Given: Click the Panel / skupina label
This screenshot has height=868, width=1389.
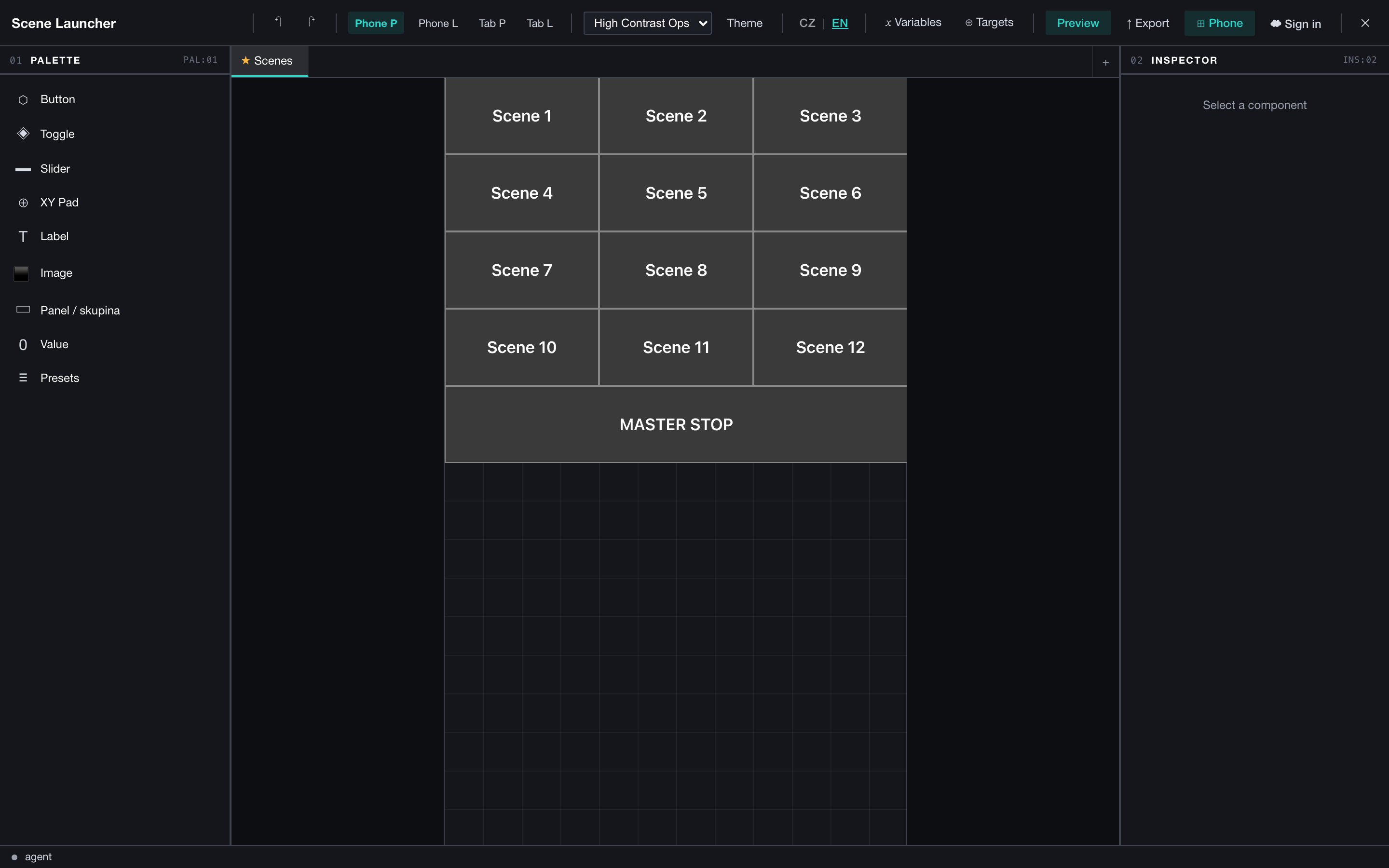Looking at the screenshot, I should click(80, 311).
